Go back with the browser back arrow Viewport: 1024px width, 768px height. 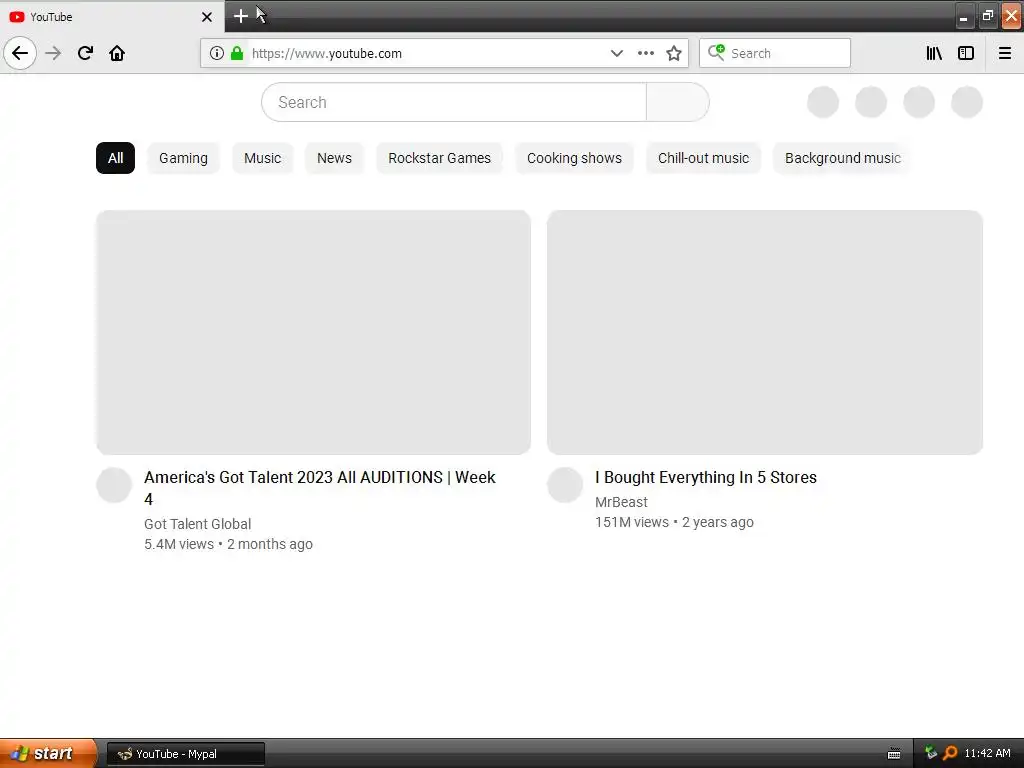click(20, 53)
